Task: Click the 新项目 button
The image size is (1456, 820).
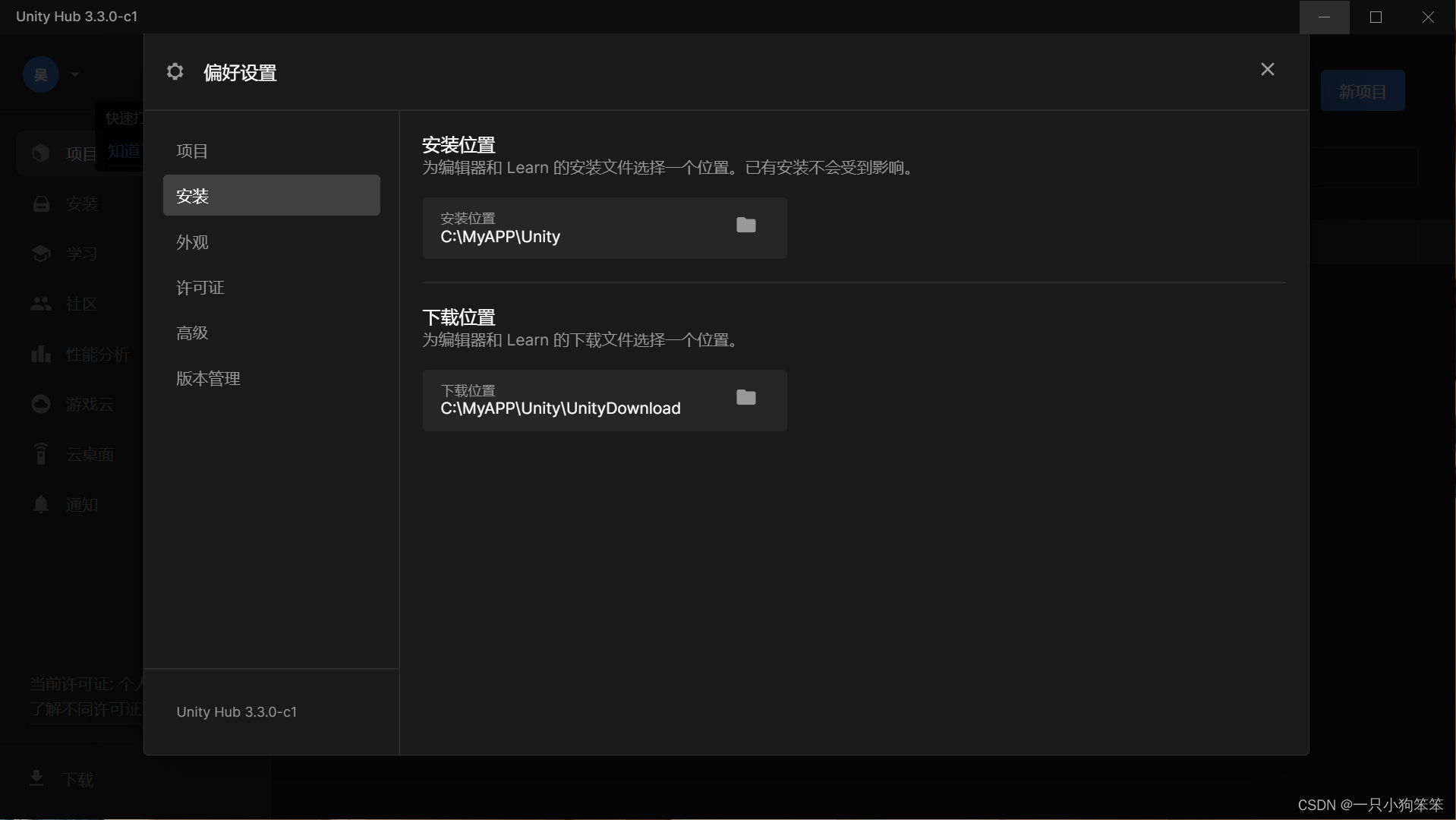Action: coord(1363,91)
